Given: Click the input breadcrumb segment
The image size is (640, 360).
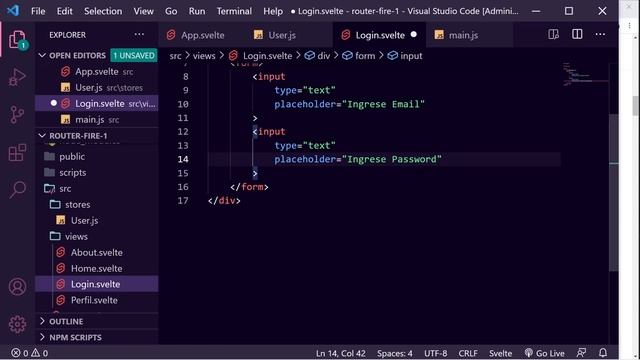Looking at the screenshot, I should [x=405, y=56].
